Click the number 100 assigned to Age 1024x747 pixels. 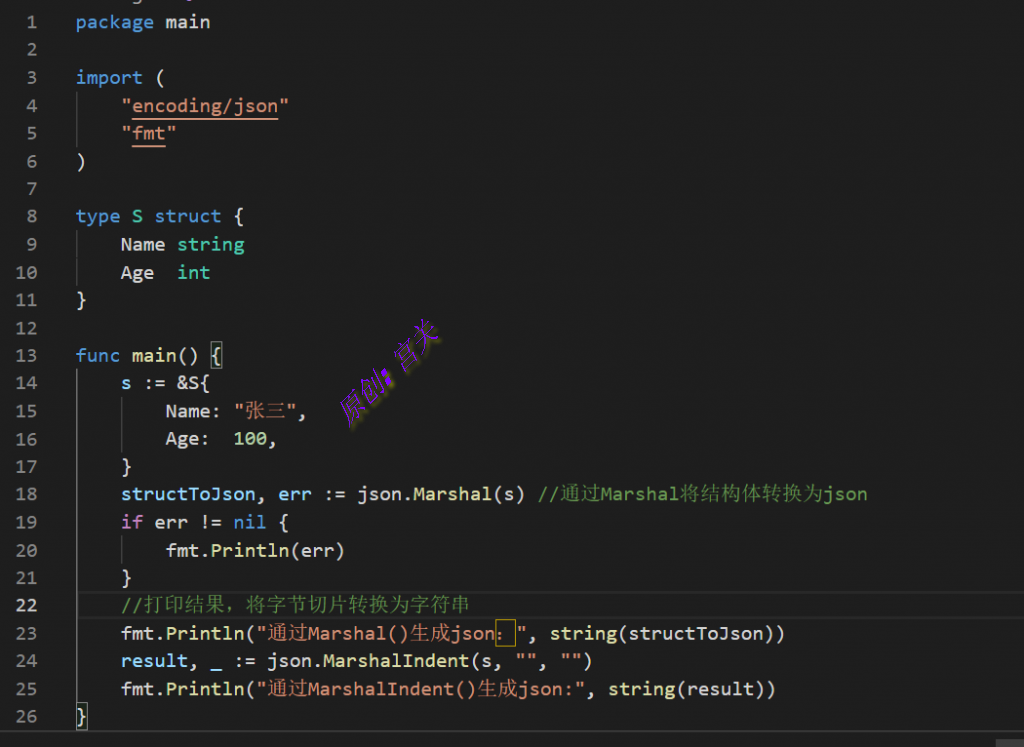pyautogui.click(x=250, y=439)
